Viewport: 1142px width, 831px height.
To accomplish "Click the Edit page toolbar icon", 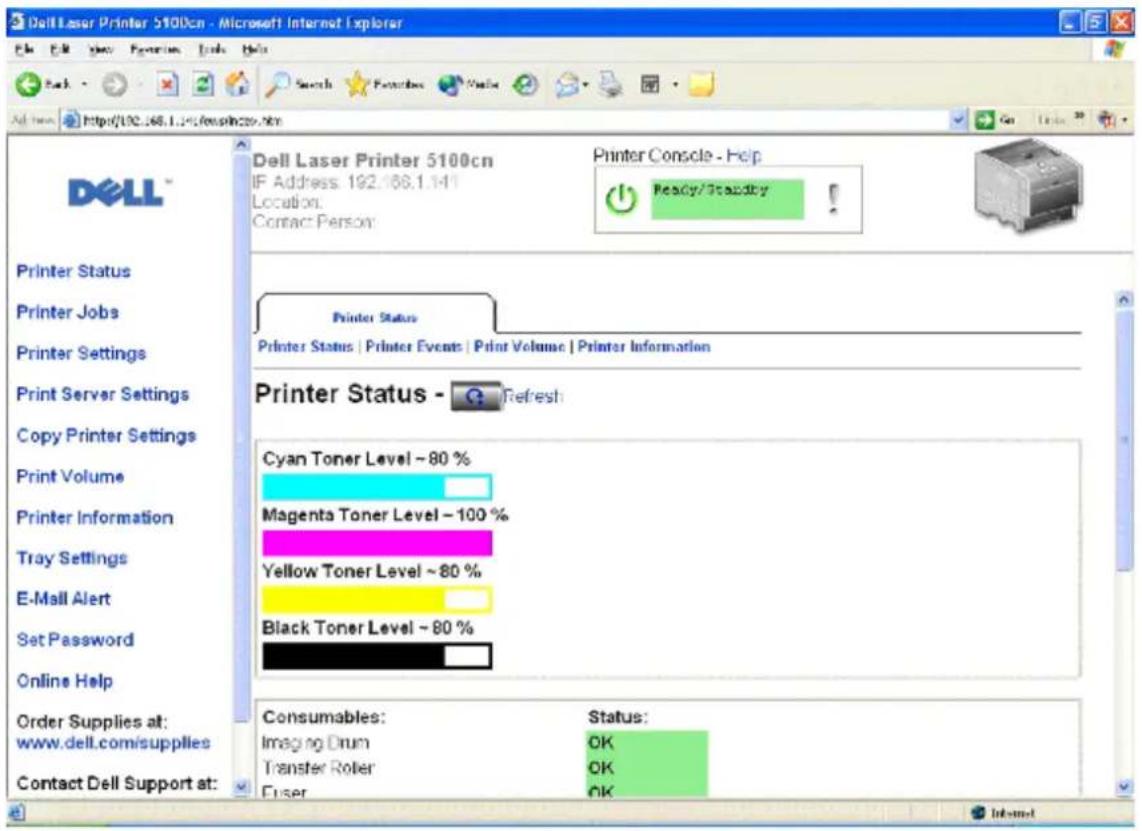I will pos(650,85).
